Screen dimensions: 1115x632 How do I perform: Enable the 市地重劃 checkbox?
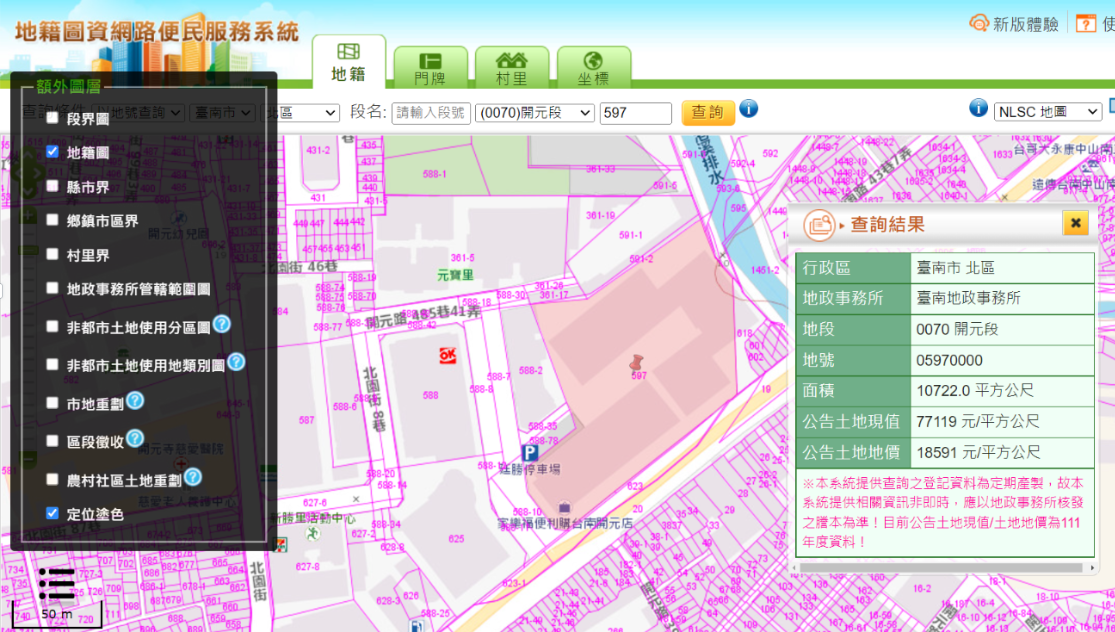coord(52,402)
